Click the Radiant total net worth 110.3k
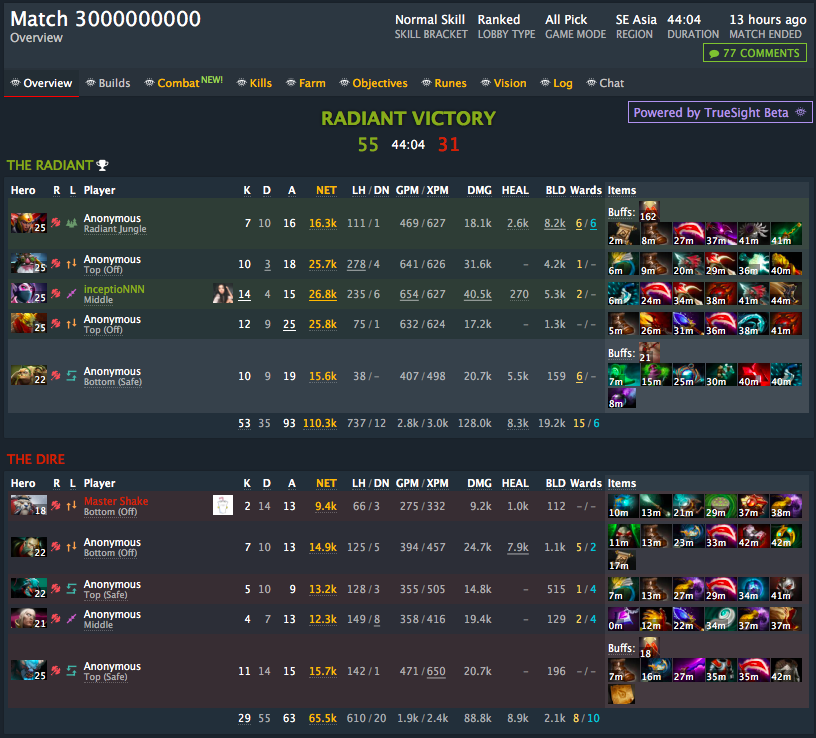Viewport: 816px width, 738px height. point(320,423)
